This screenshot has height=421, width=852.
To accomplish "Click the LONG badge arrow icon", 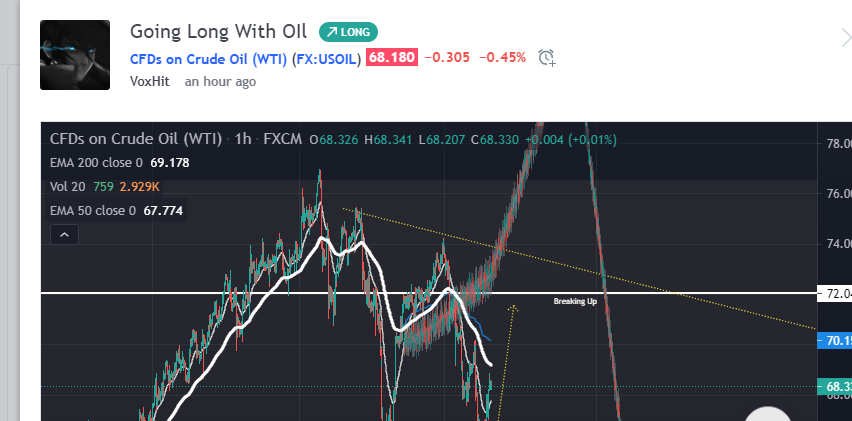I will click(x=330, y=32).
